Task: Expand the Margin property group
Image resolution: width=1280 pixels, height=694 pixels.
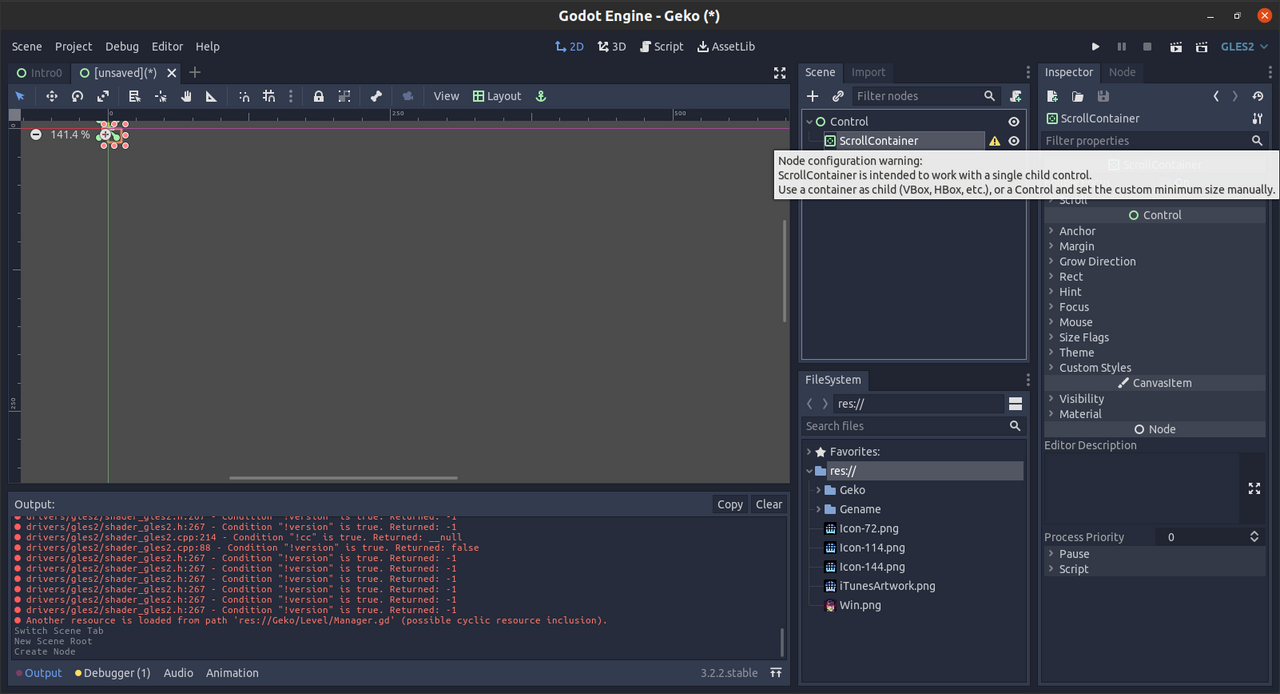Action: [1077, 246]
